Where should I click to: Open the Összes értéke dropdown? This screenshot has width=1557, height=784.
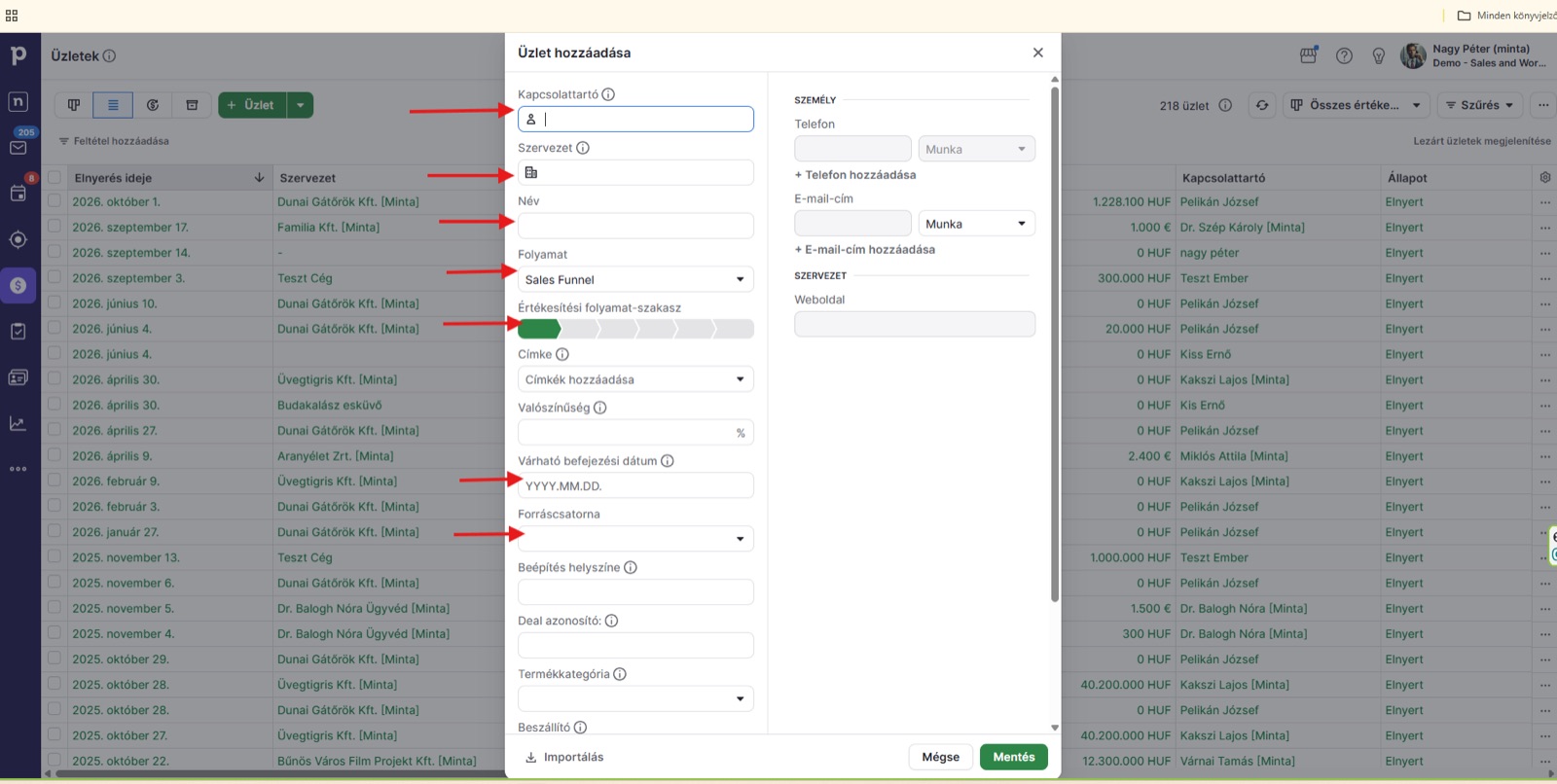coord(1357,105)
